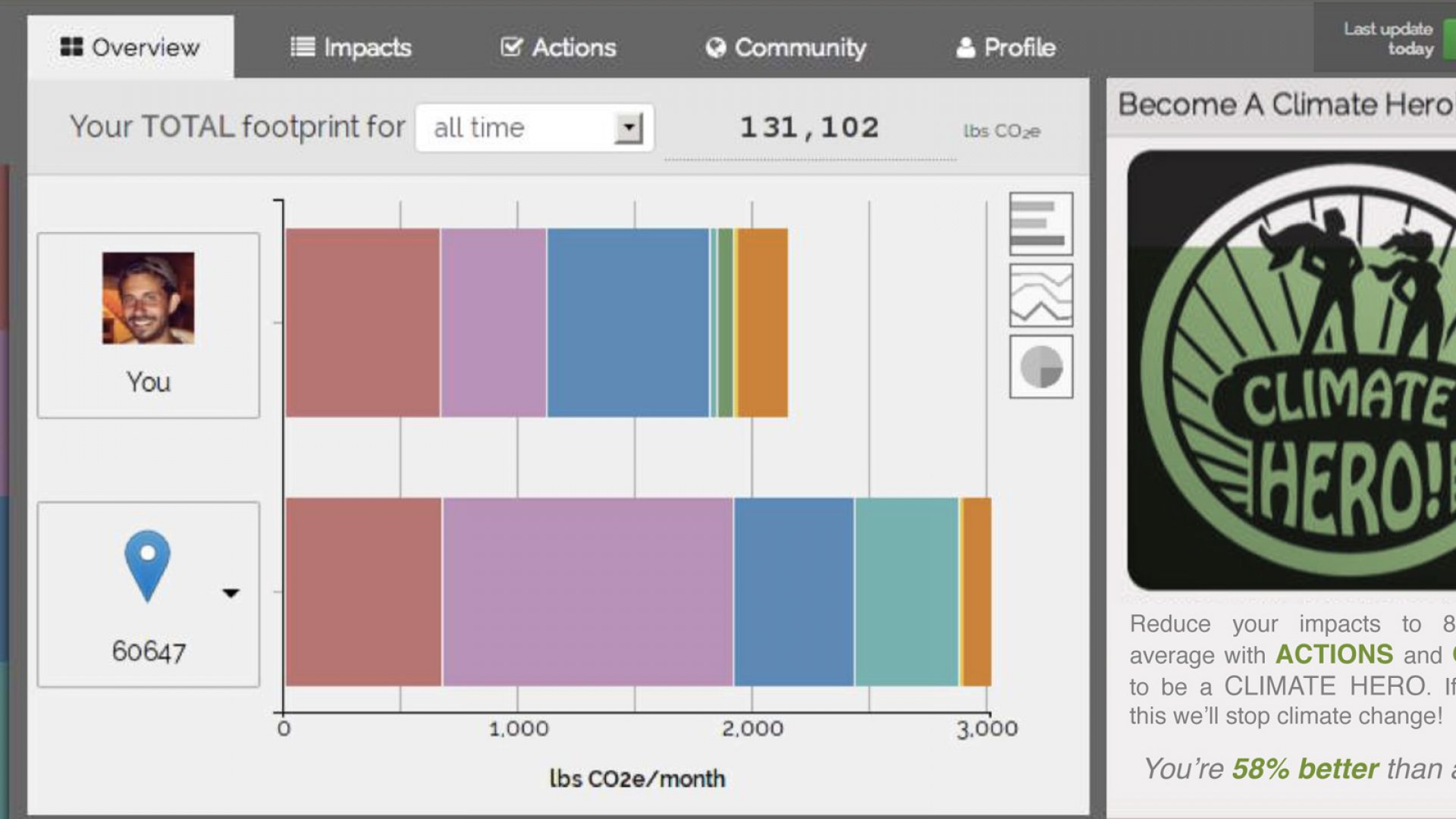Open the all time period dropdown
1456x819 pixels.
pyautogui.click(x=535, y=127)
